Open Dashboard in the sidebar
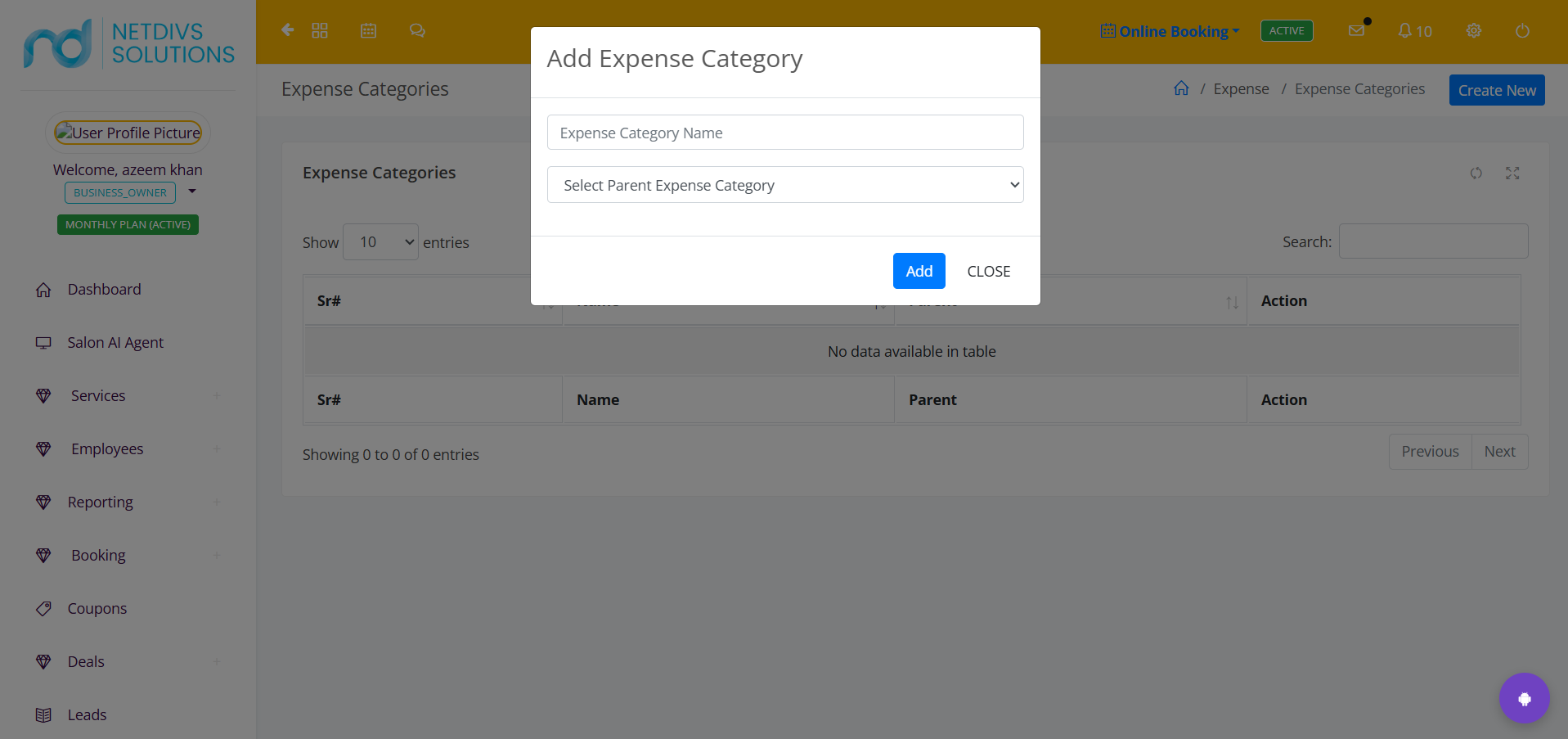This screenshot has height=739, width=1568. click(104, 290)
